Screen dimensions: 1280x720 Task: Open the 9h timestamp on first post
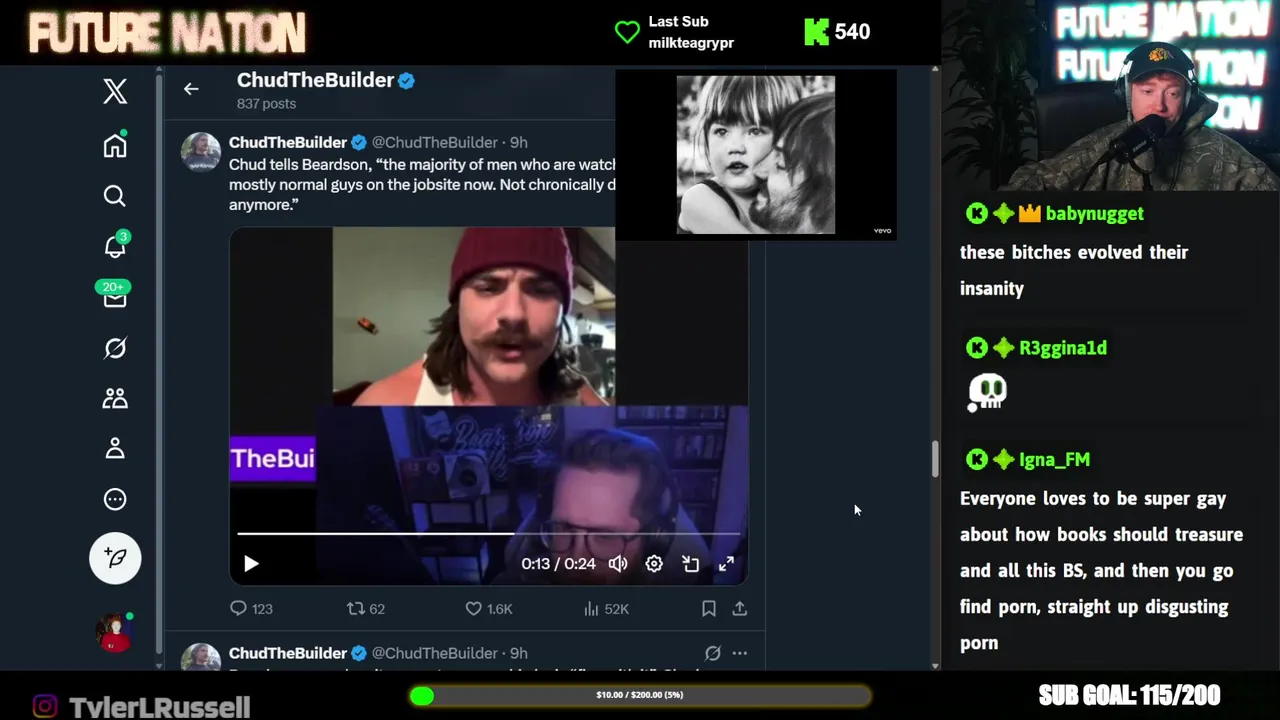coord(518,143)
